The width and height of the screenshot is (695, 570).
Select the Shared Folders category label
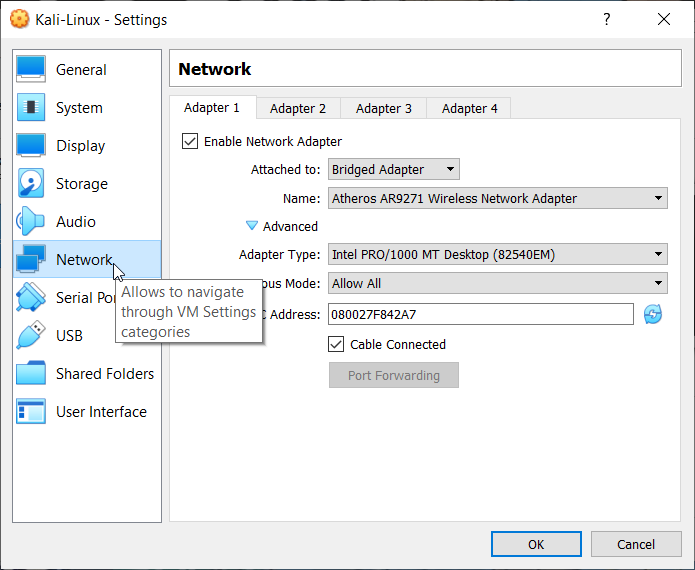[105, 374]
